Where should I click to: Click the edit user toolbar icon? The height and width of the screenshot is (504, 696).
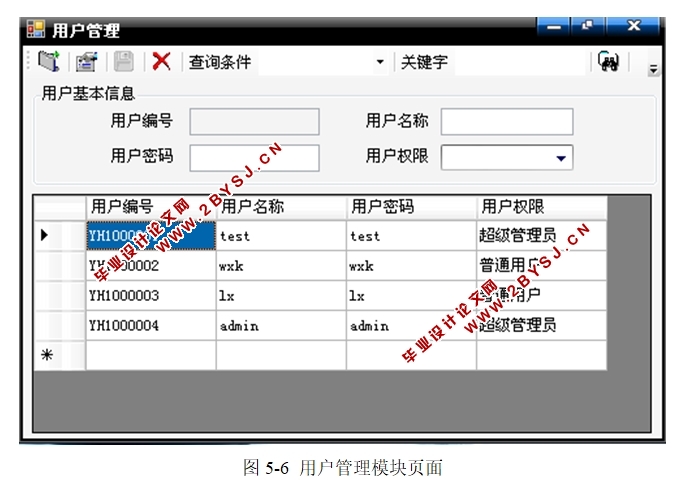86,62
